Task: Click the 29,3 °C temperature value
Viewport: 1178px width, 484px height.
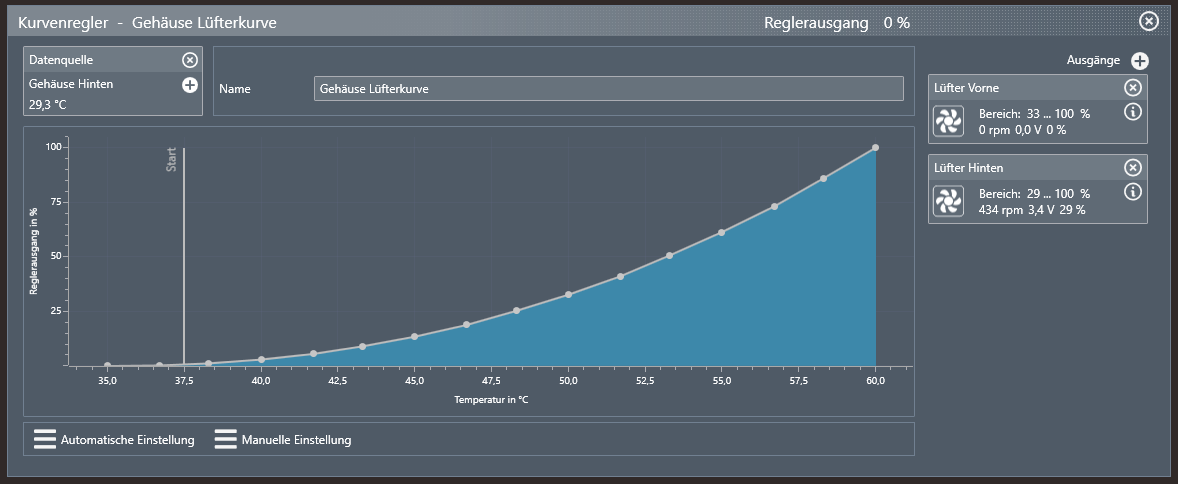Action: (48, 105)
